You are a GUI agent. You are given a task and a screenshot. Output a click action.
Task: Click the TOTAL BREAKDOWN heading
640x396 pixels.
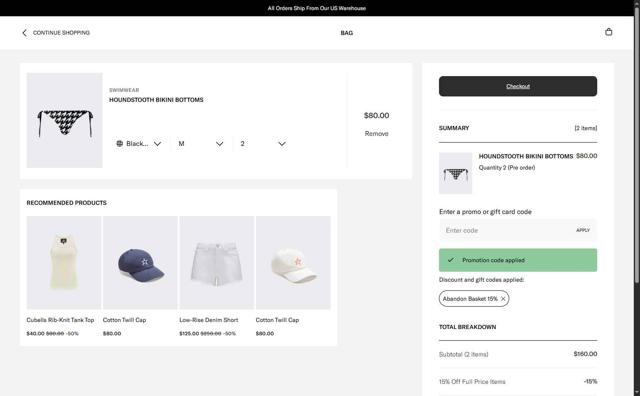click(467, 327)
